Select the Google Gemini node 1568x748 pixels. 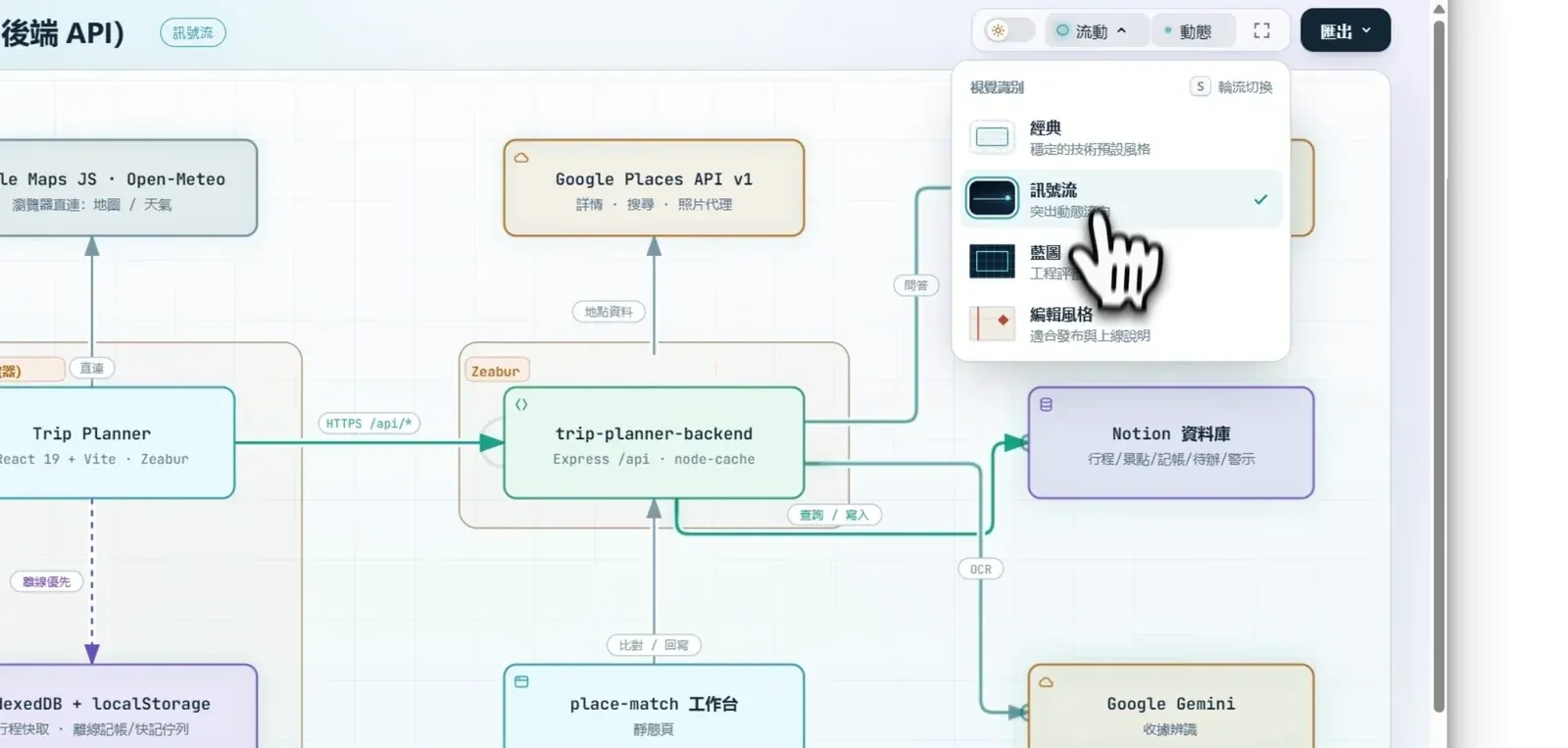(1171, 706)
